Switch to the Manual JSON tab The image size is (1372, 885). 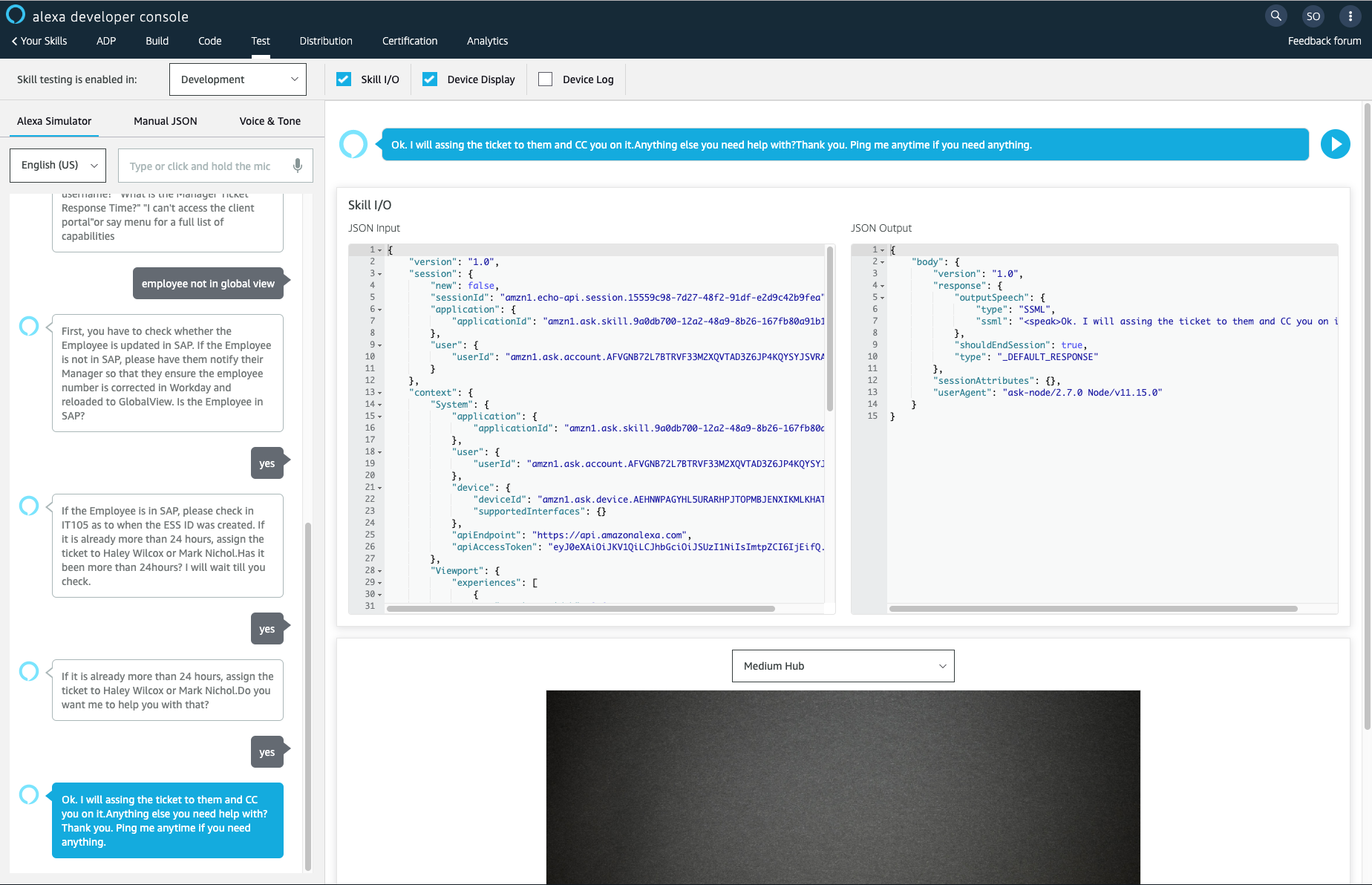[166, 121]
